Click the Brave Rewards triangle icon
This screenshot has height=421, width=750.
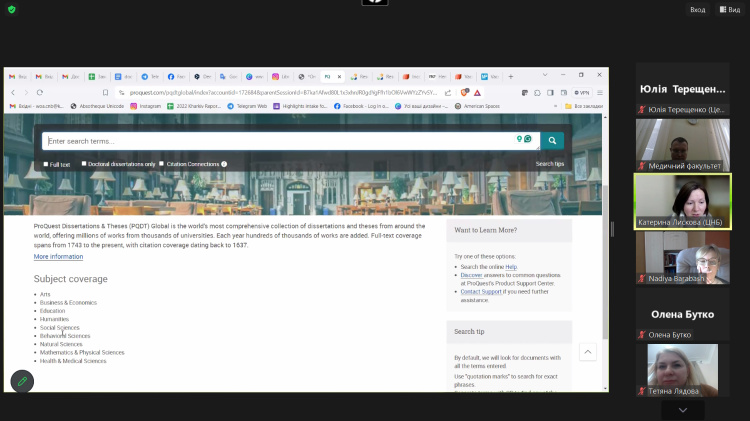pos(477,93)
